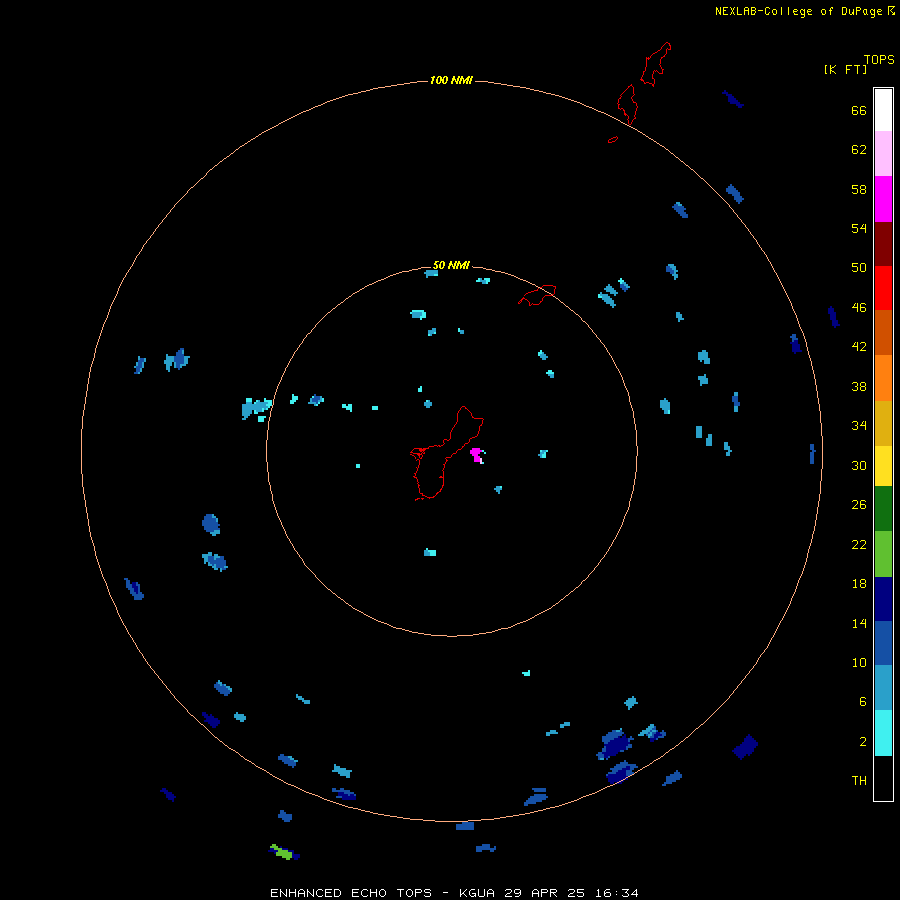Click the medium blue 10-14 band
This screenshot has width=900, height=900.
pos(883,643)
